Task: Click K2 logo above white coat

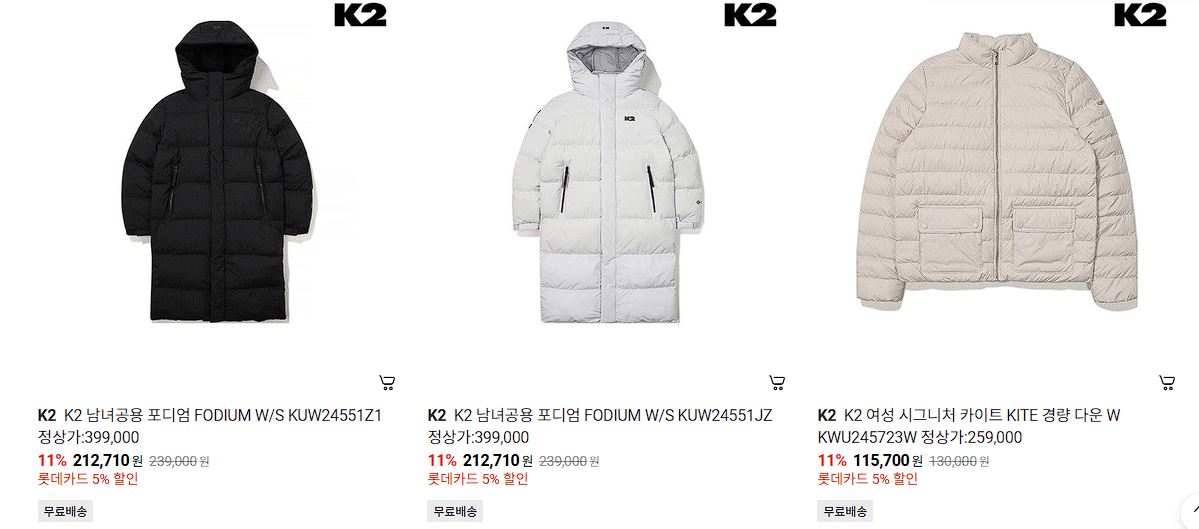Action: pos(750,15)
